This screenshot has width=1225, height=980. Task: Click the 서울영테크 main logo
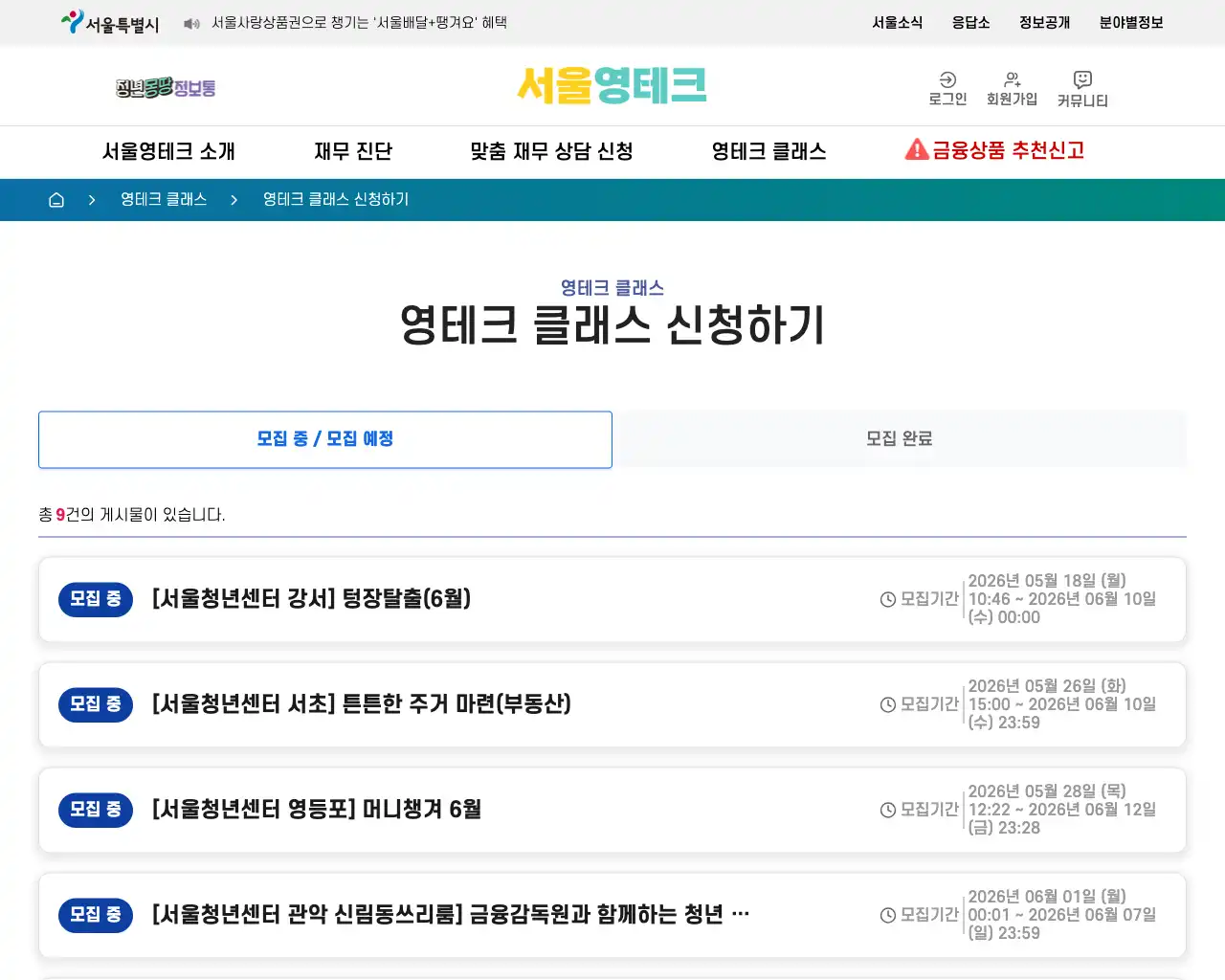point(612,85)
